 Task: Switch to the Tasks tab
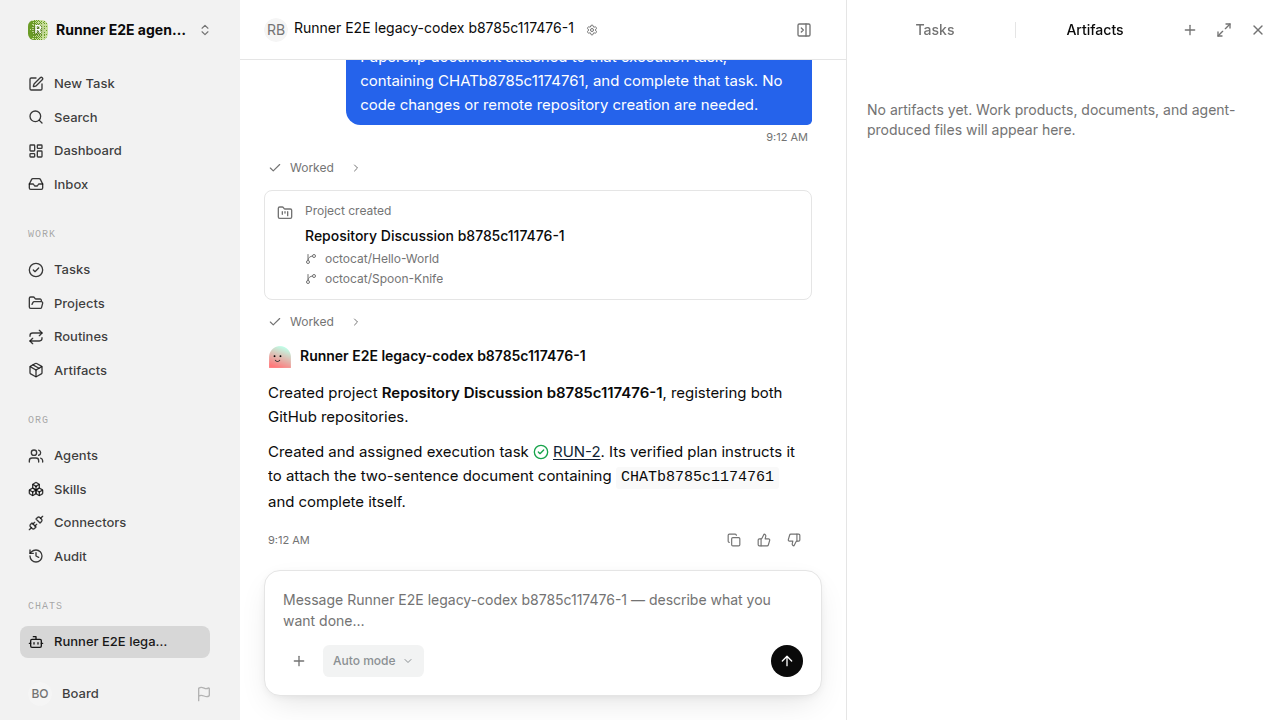(x=935, y=30)
